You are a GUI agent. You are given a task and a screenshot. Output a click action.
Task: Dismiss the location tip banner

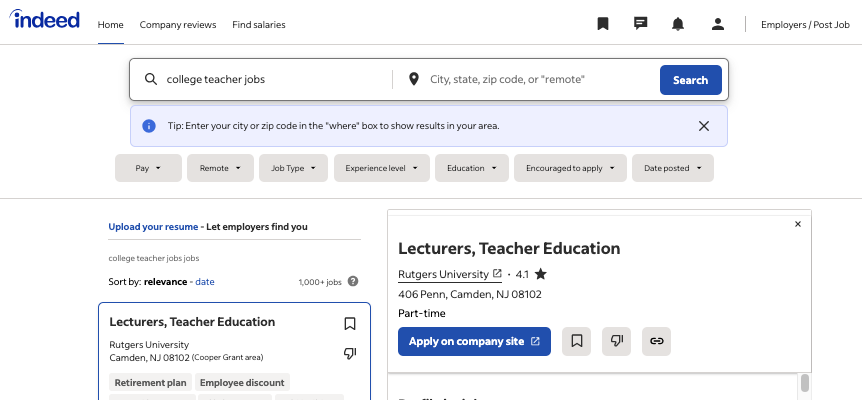coord(704,126)
